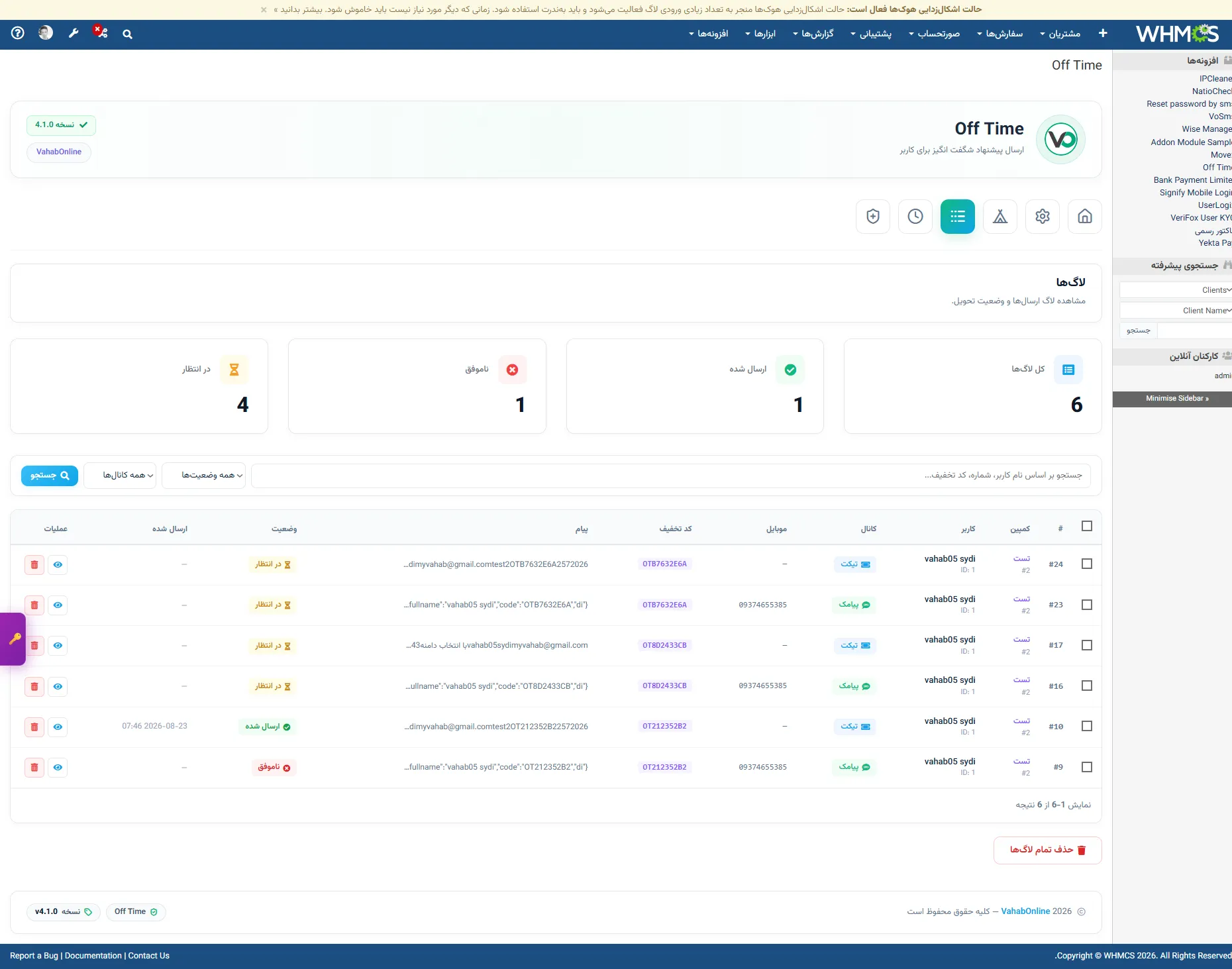The width and height of the screenshot is (1232, 969).
Task: Click the plus add-new icon
Action: click(x=1103, y=33)
